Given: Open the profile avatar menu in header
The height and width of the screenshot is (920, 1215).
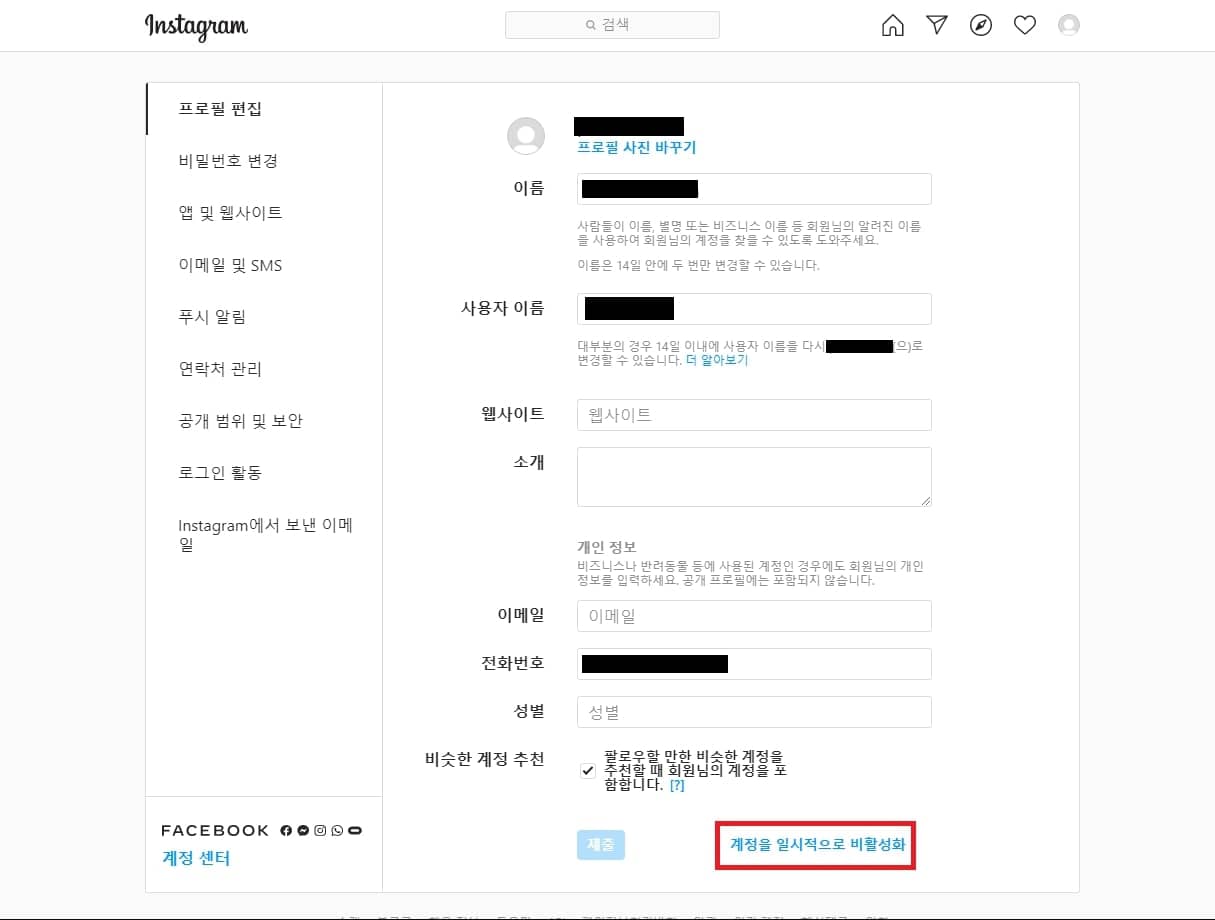Looking at the screenshot, I should [1069, 25].
